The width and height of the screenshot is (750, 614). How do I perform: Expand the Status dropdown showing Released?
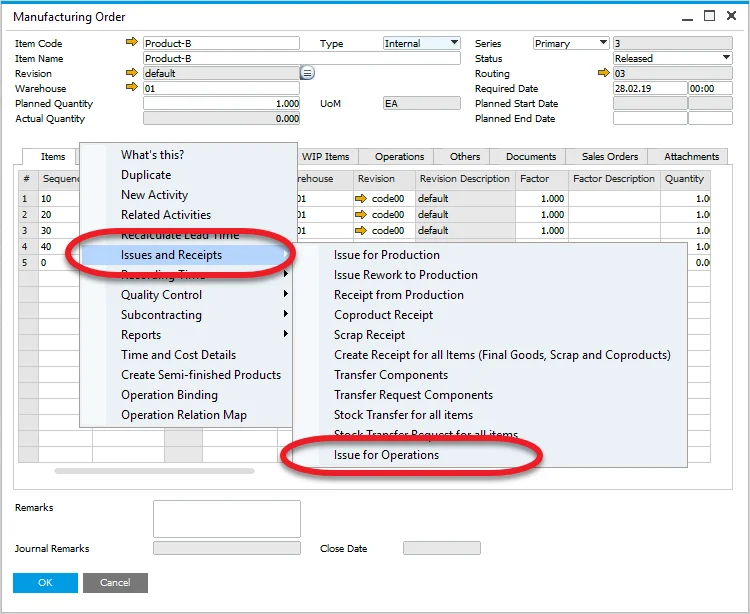[x=726, y=58]
